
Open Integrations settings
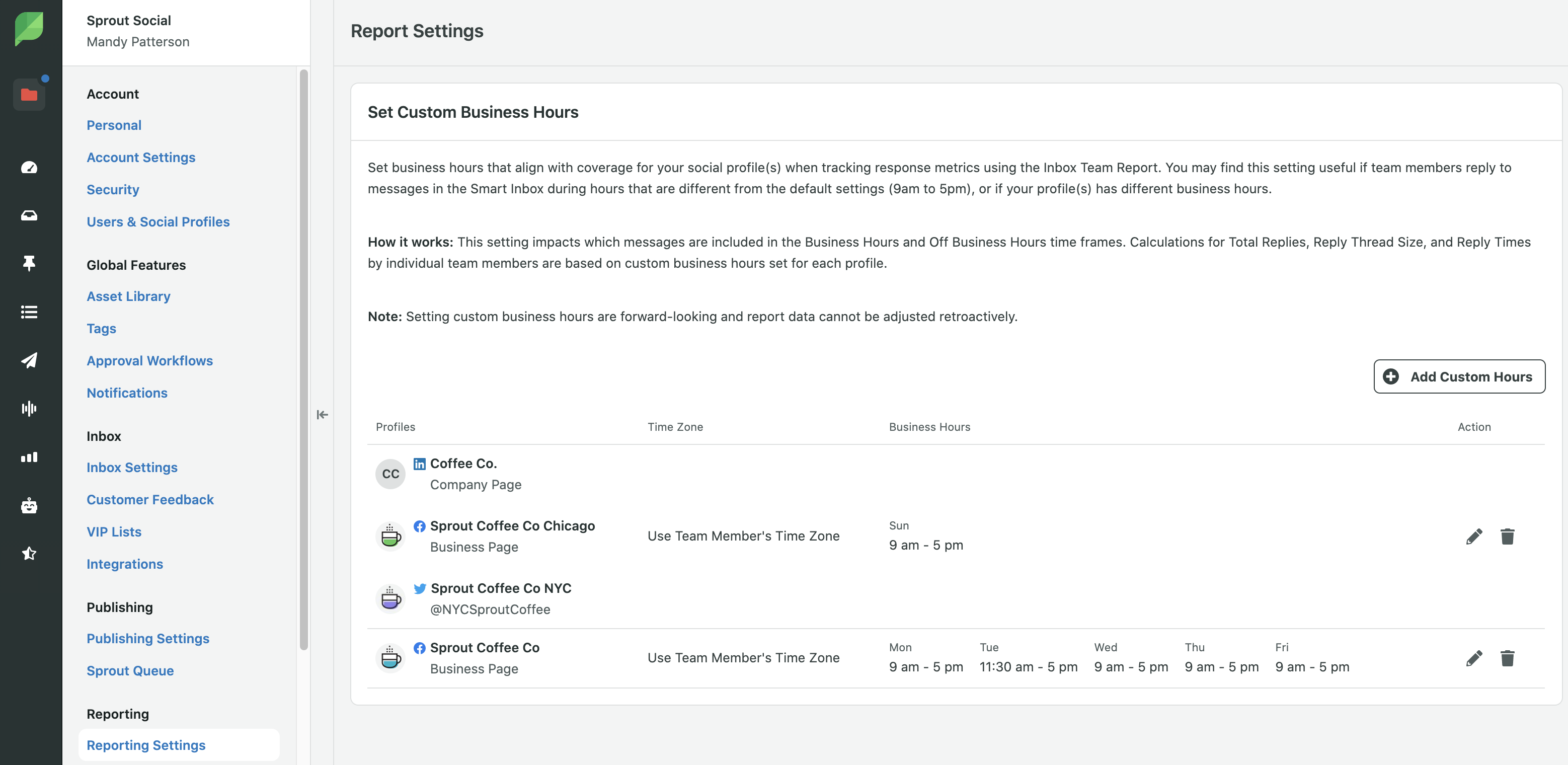[125, 564]
